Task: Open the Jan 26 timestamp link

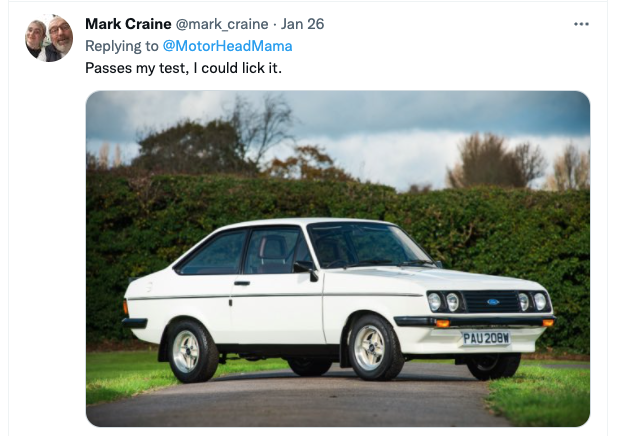Action: (301, 24)
